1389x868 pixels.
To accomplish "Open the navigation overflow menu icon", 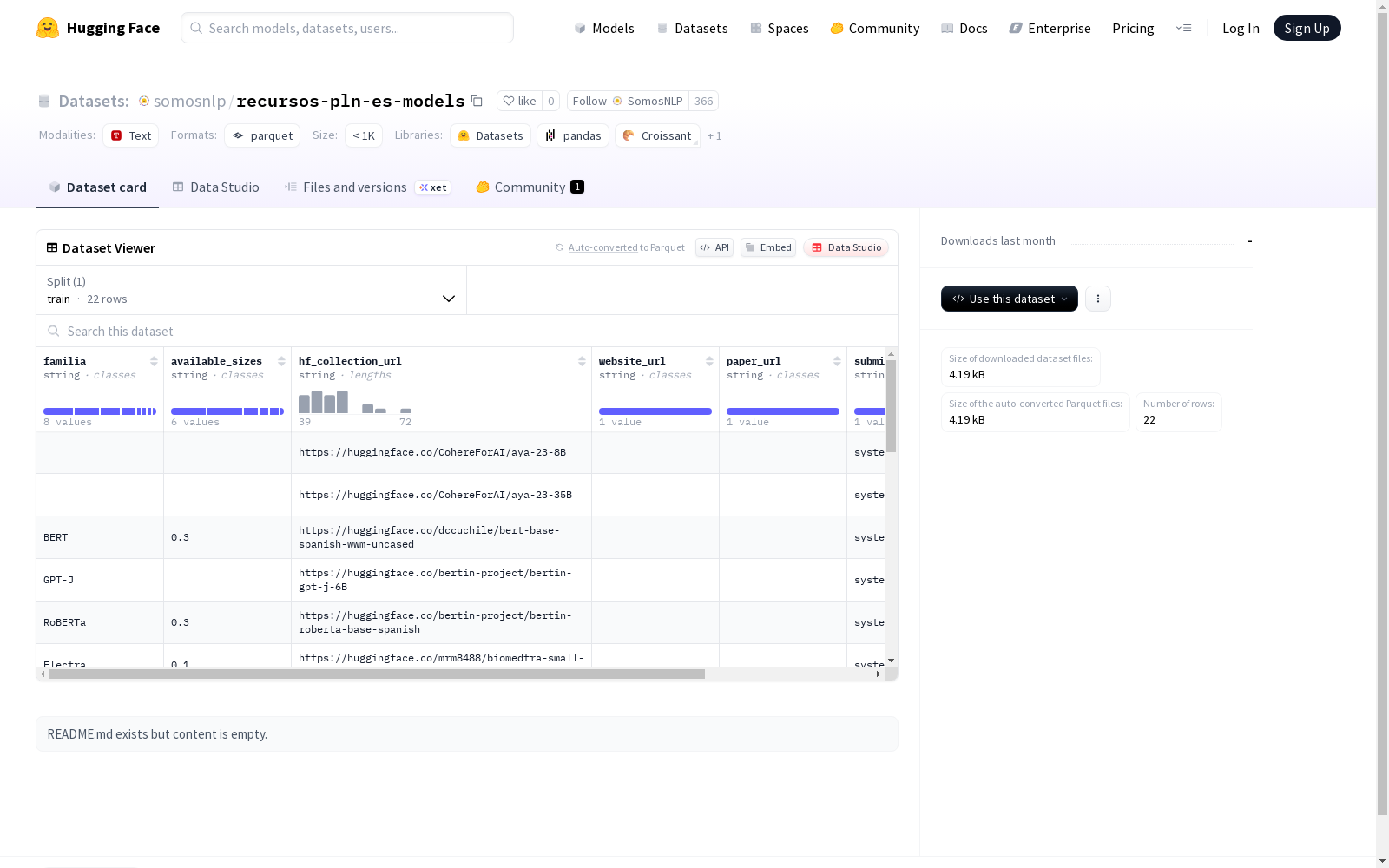I will coord(1183,28).
